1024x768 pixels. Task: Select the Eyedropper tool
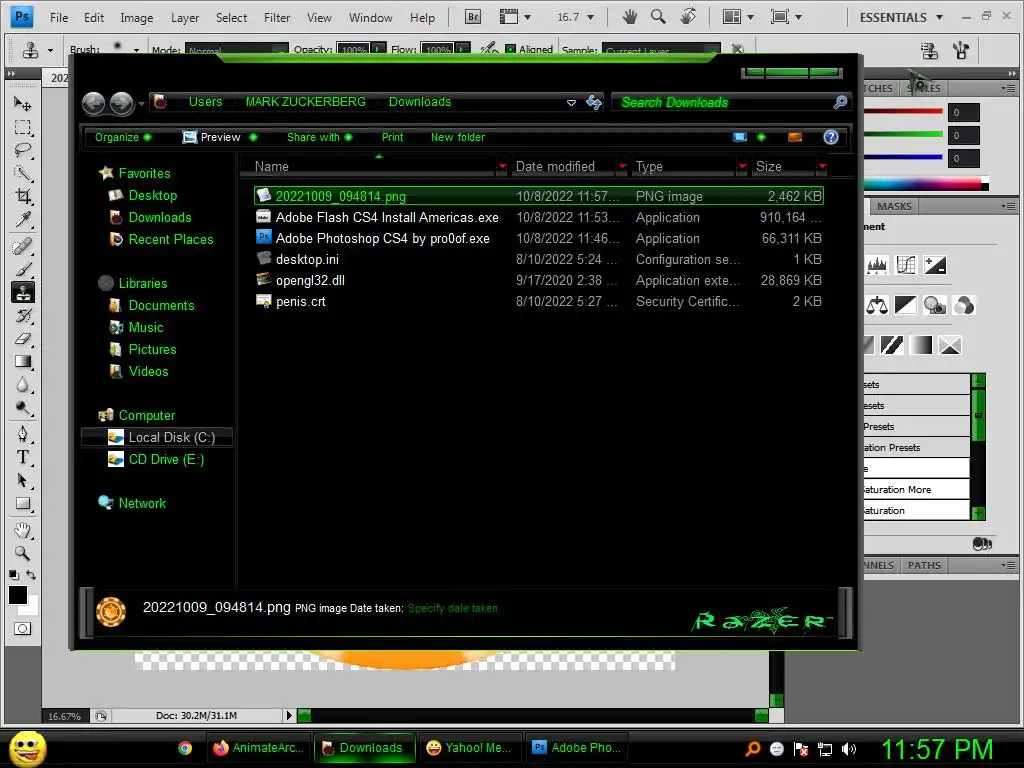[22, 219]
